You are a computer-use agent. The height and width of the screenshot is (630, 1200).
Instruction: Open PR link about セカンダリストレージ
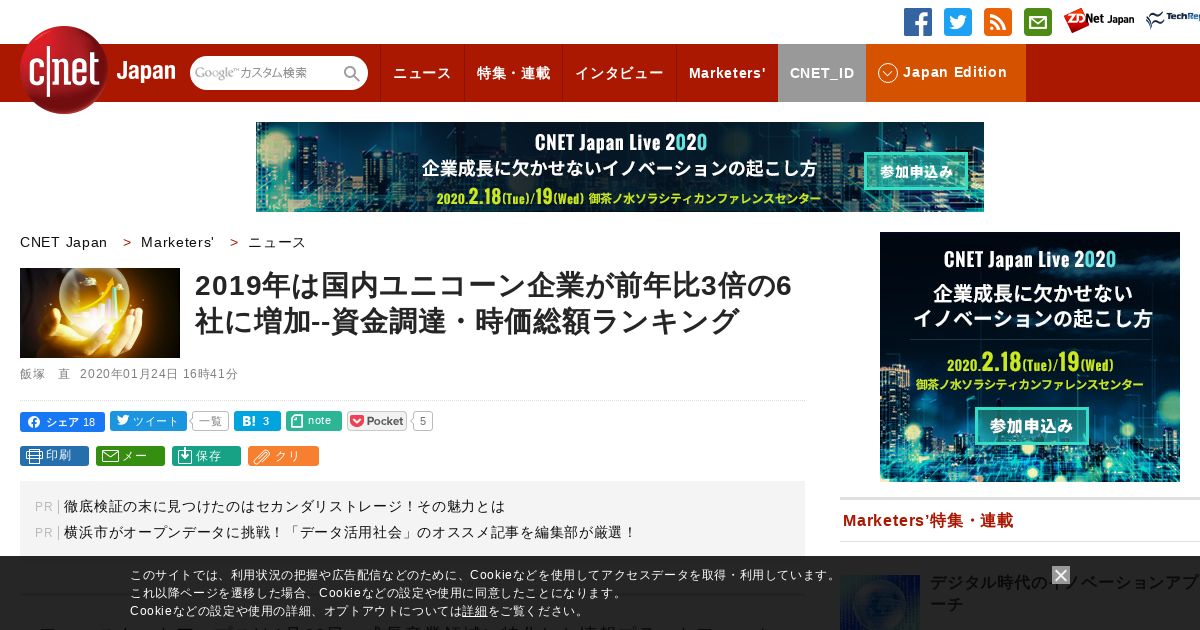point(284,506)
